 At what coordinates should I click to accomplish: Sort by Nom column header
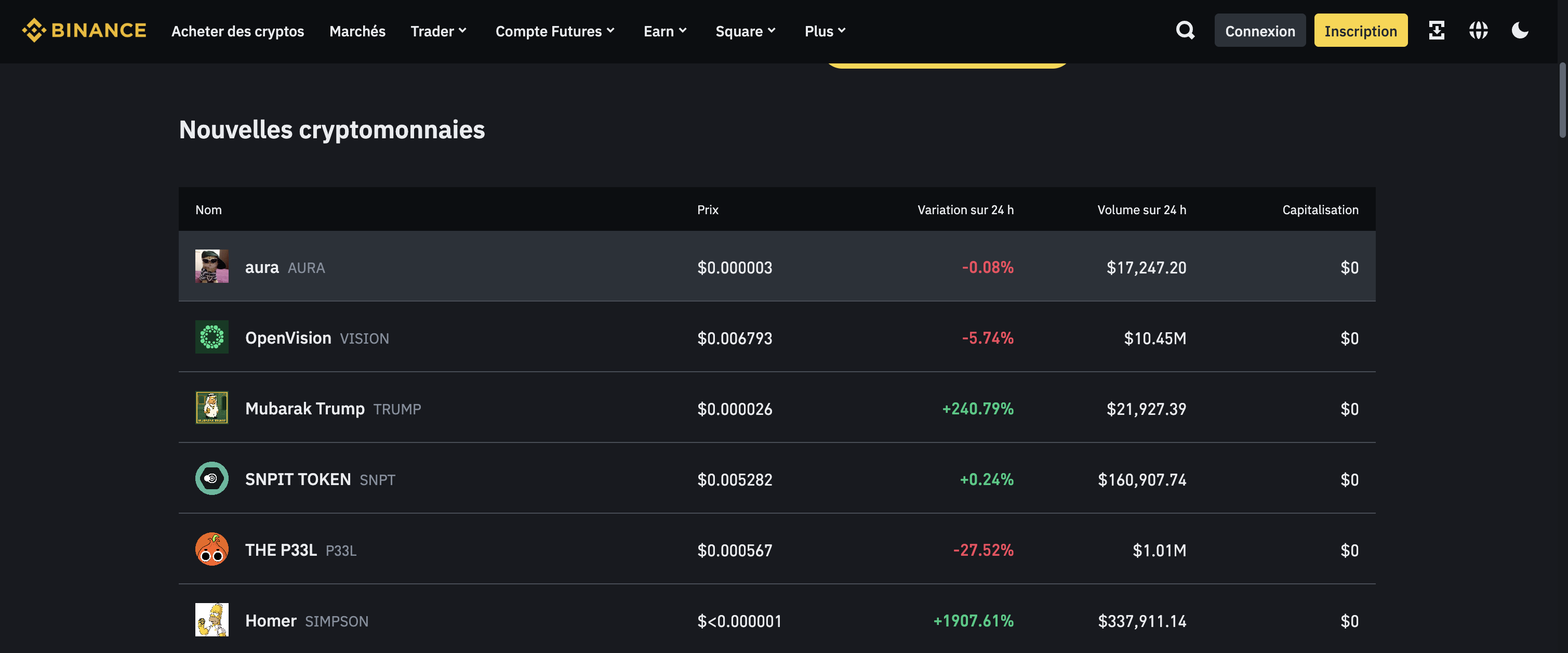pos(208,210)
